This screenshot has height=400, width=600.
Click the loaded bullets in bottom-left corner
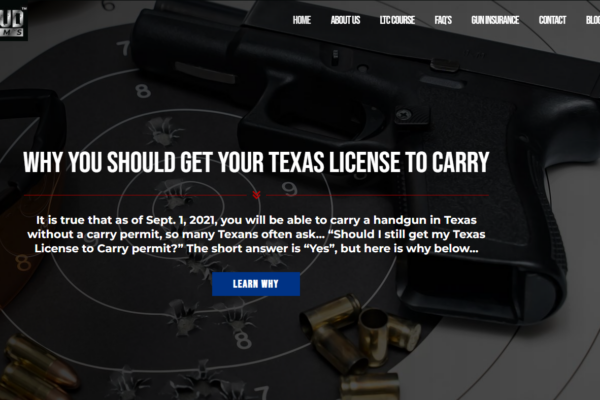36,369
